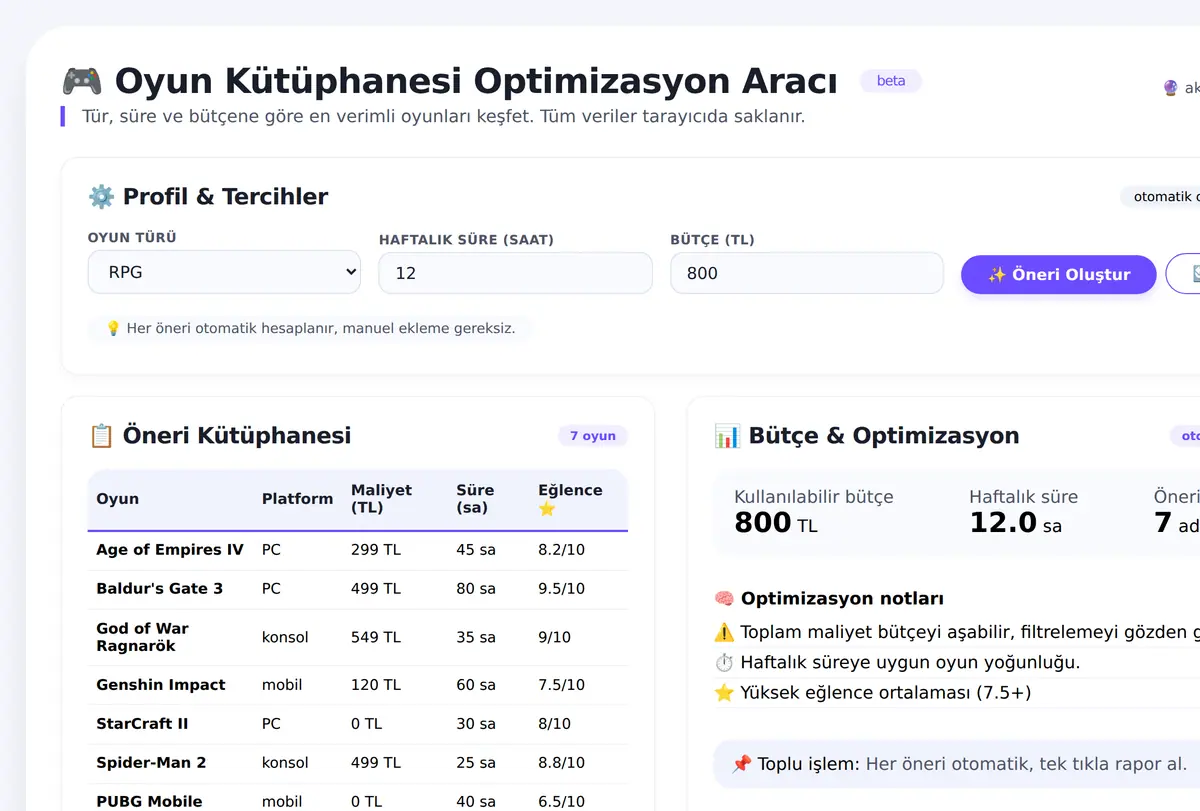The height and width of the screenshot is (811, 1200).
Task: Click the Öneri Oluştur button
Action: point(1058,275)
